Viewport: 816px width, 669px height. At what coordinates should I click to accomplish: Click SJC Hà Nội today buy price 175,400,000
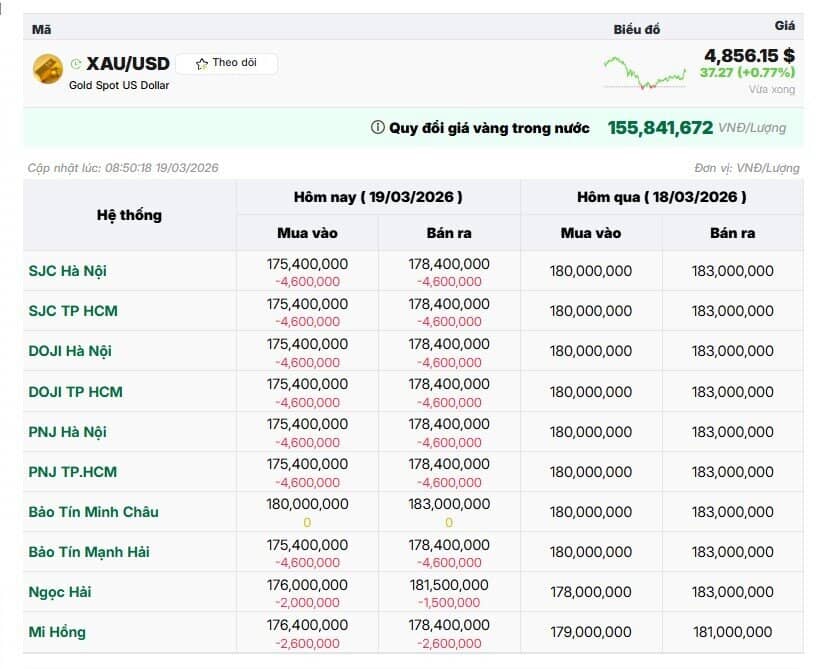point(307,264)
